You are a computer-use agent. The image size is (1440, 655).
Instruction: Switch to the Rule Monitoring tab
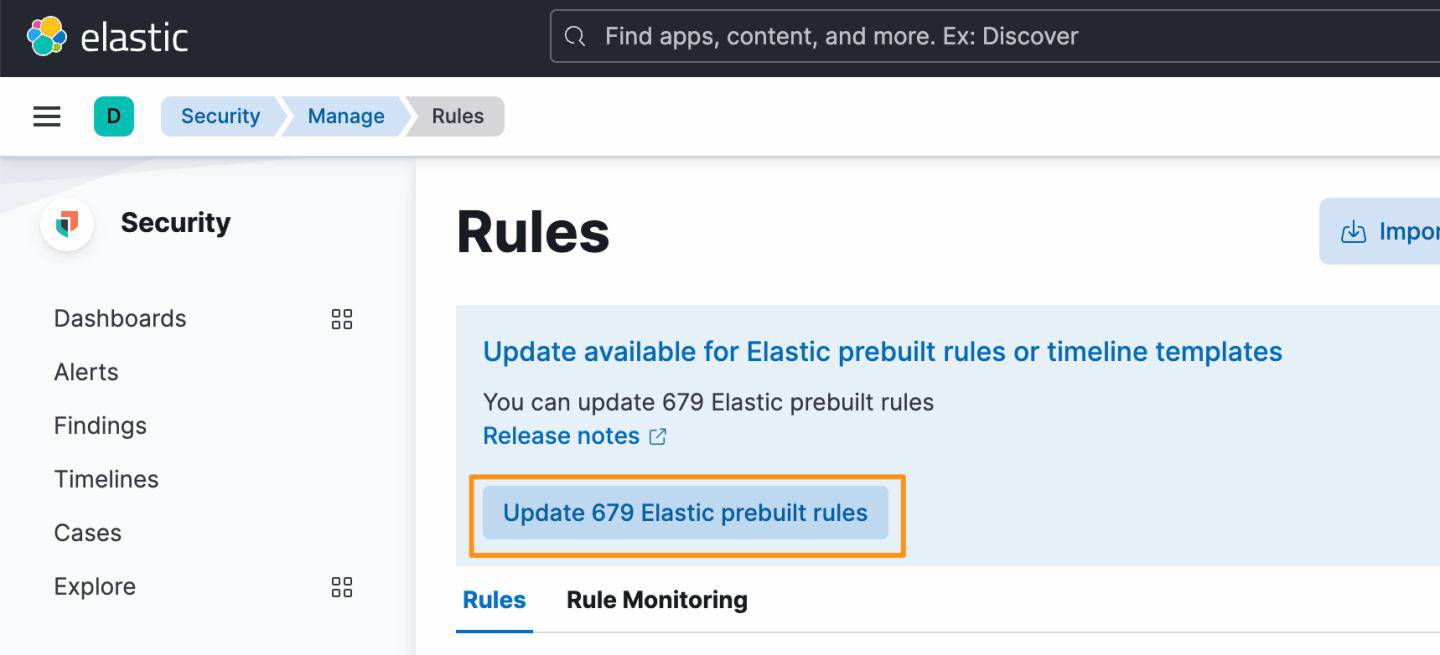pos(657,600)
